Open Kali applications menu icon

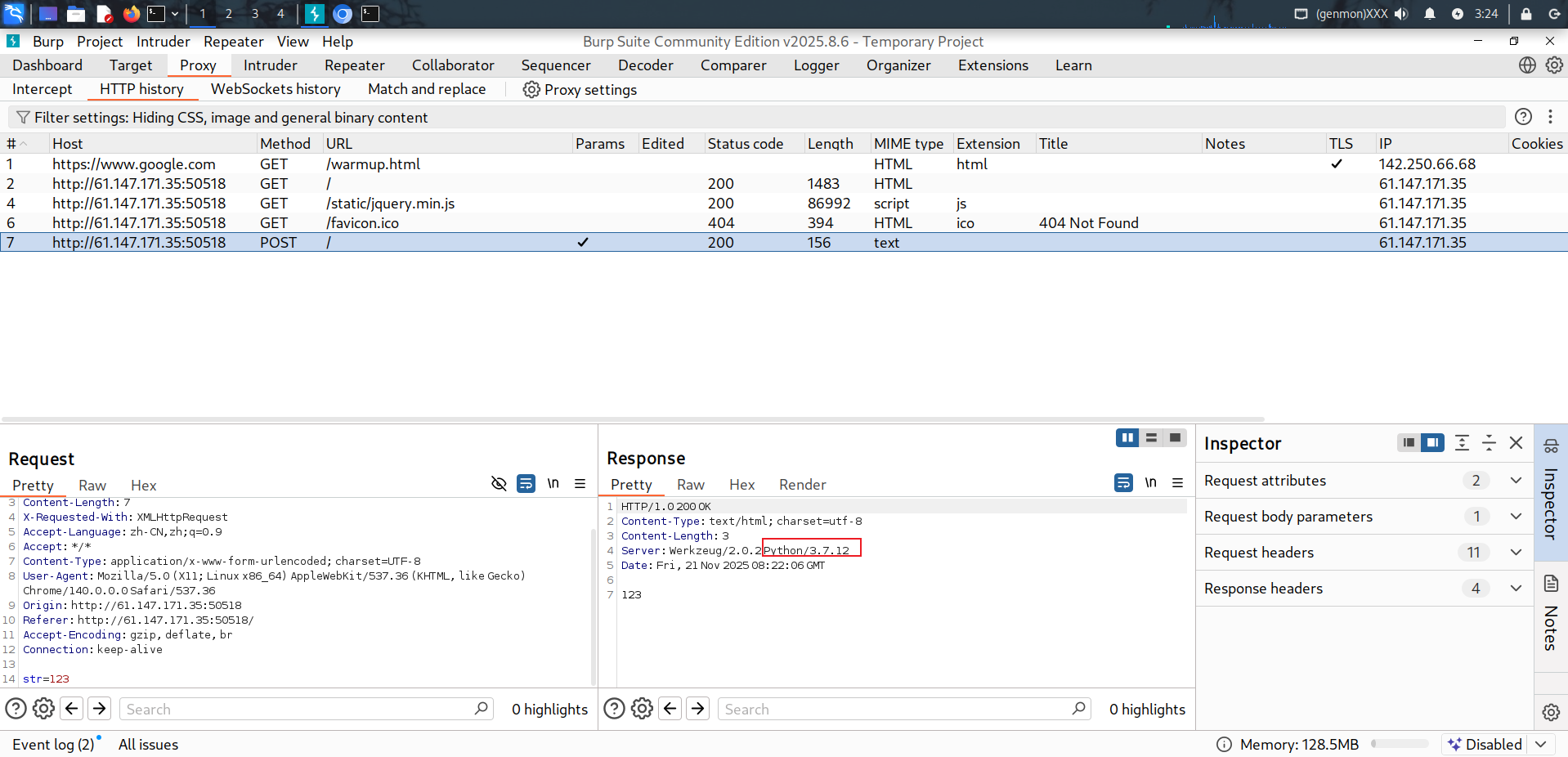coord(15,14)
